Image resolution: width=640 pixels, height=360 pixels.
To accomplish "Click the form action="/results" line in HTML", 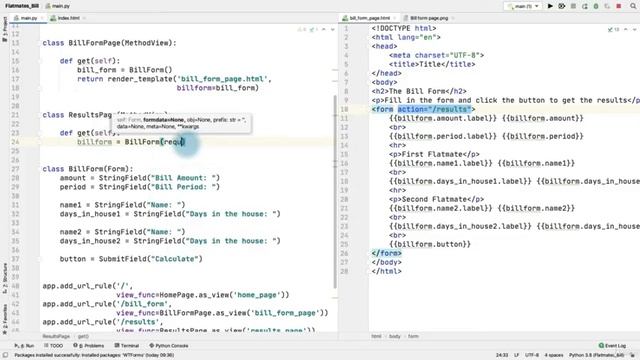I will 423,109.
